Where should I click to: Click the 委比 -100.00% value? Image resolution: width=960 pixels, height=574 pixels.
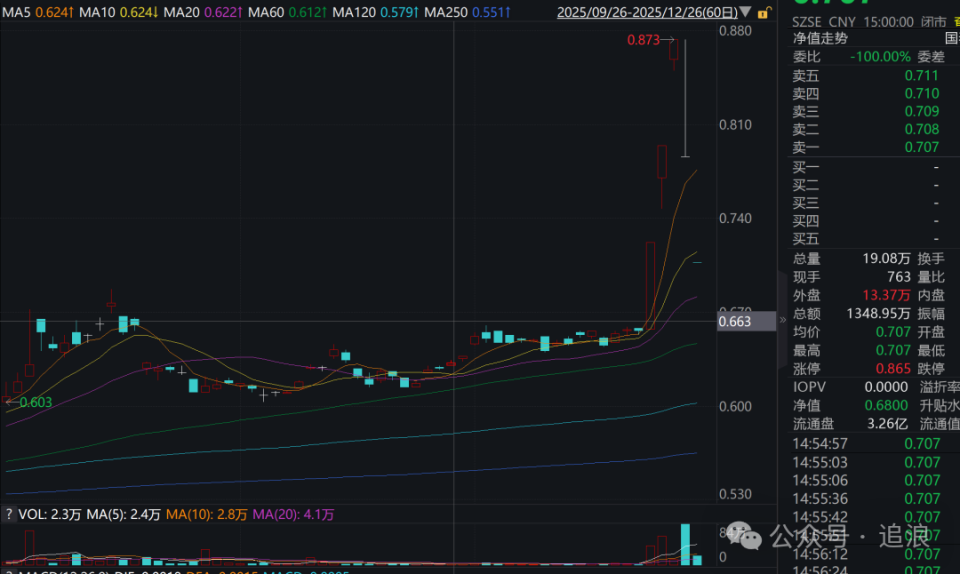[x=880, y=57]
